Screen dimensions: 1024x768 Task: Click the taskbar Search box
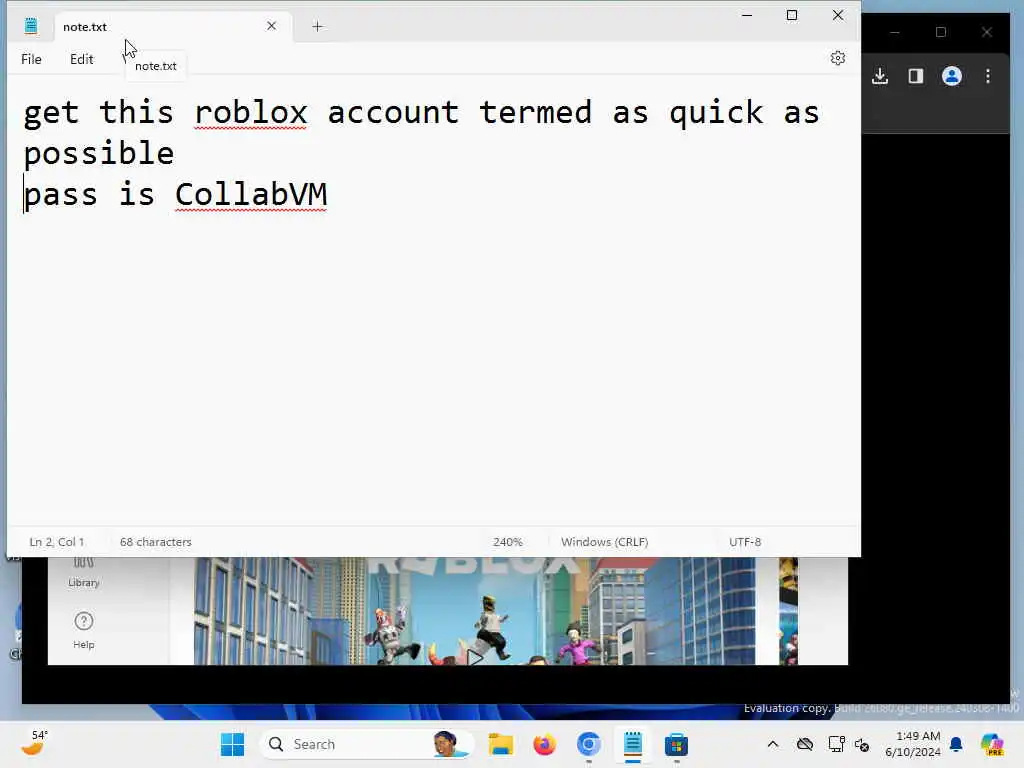tap(366, 744)
